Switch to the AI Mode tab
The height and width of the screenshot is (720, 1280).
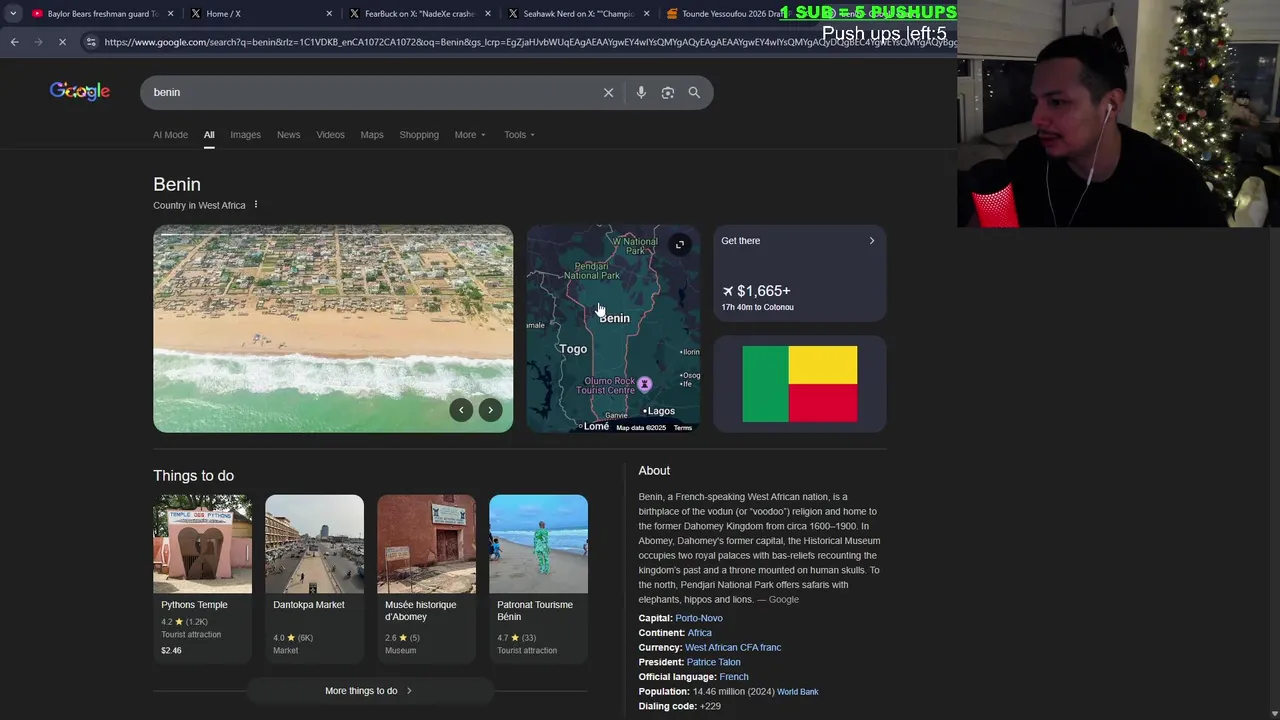tap(170, 135)
